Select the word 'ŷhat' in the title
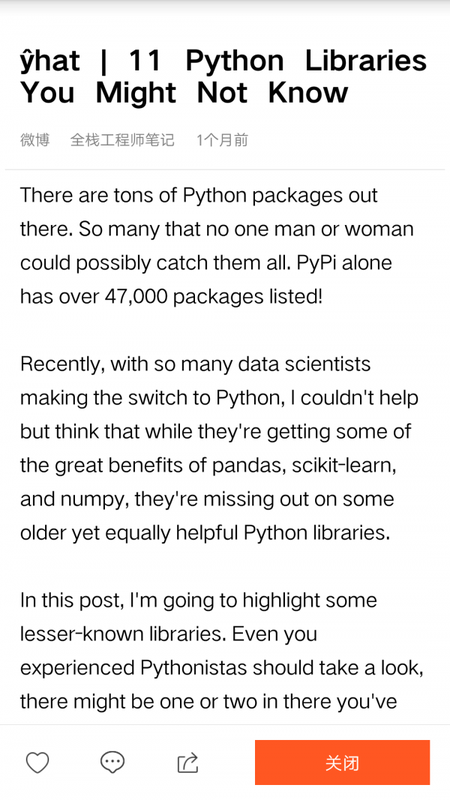The image size is (450, 800). (50, 61)
